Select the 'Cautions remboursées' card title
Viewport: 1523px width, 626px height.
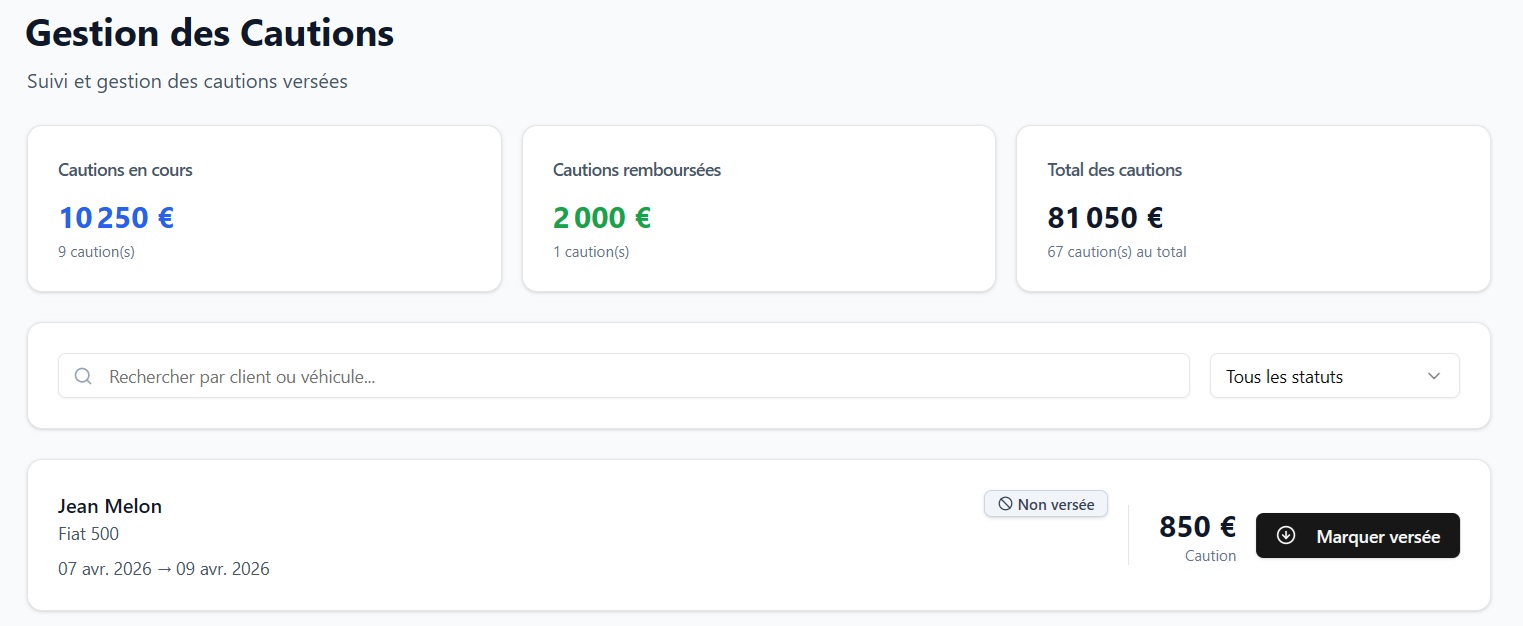point(637,170)
